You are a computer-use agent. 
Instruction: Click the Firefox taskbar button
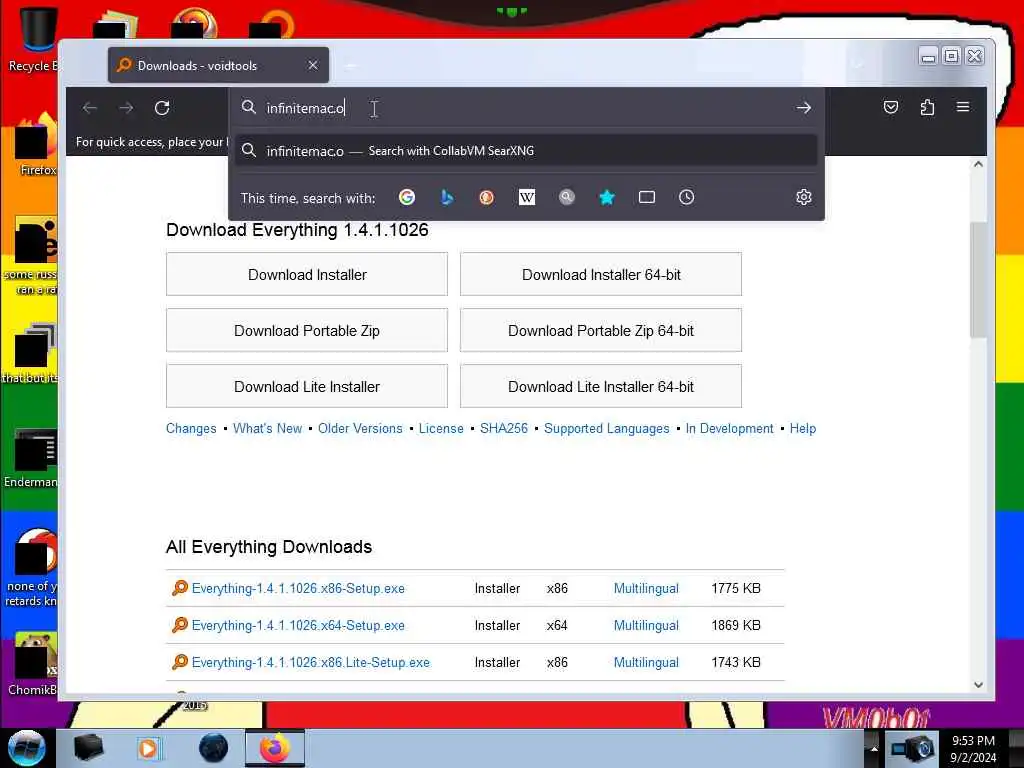275,748
